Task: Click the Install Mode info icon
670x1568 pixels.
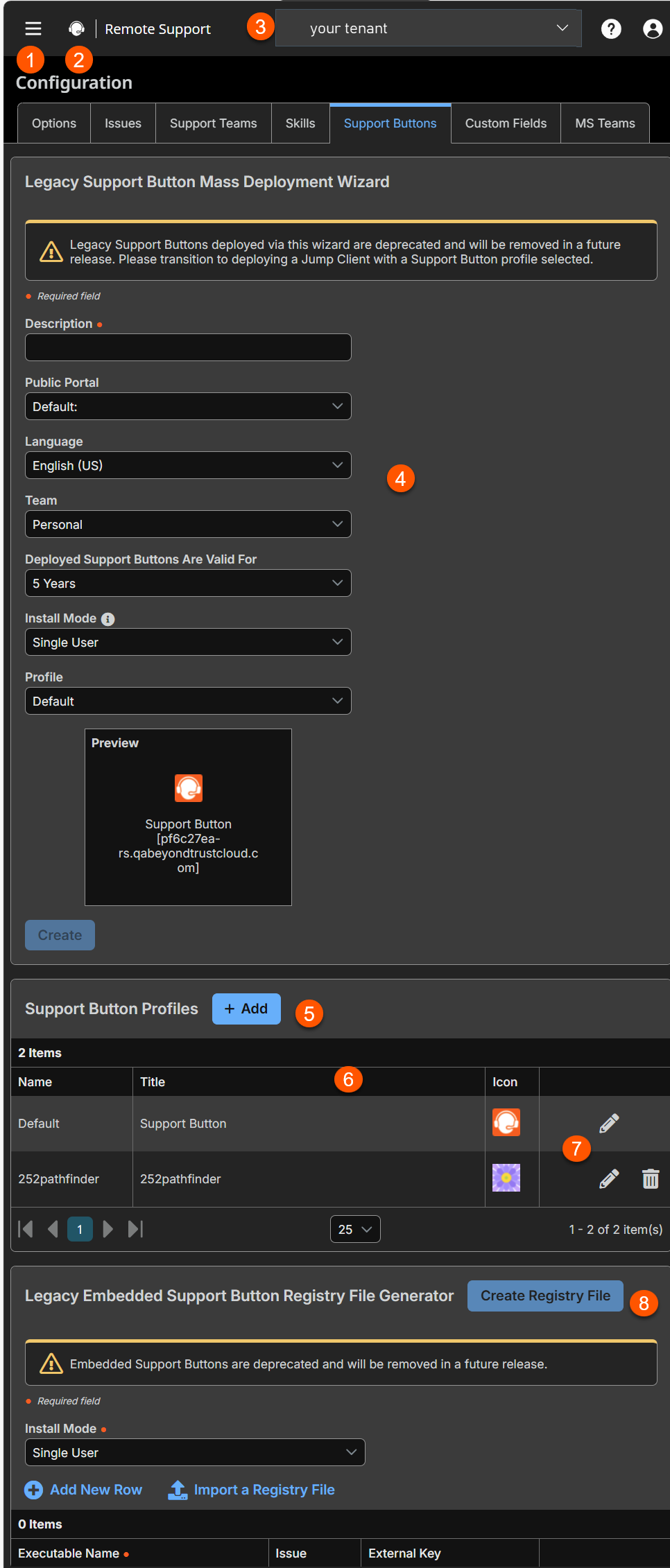Action: click(x=108, y=619)
